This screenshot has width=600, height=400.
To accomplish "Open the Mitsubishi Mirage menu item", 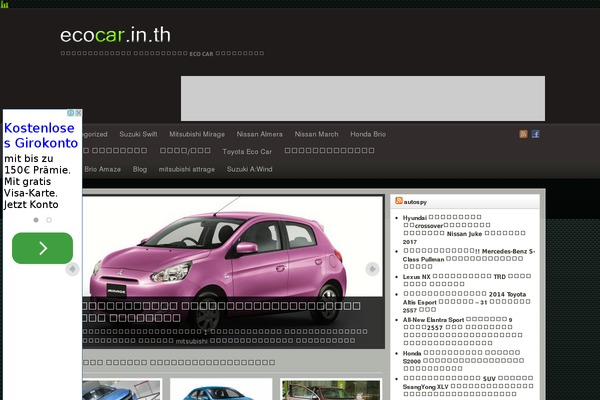I will pyautogui.click(x=197, y=134).
